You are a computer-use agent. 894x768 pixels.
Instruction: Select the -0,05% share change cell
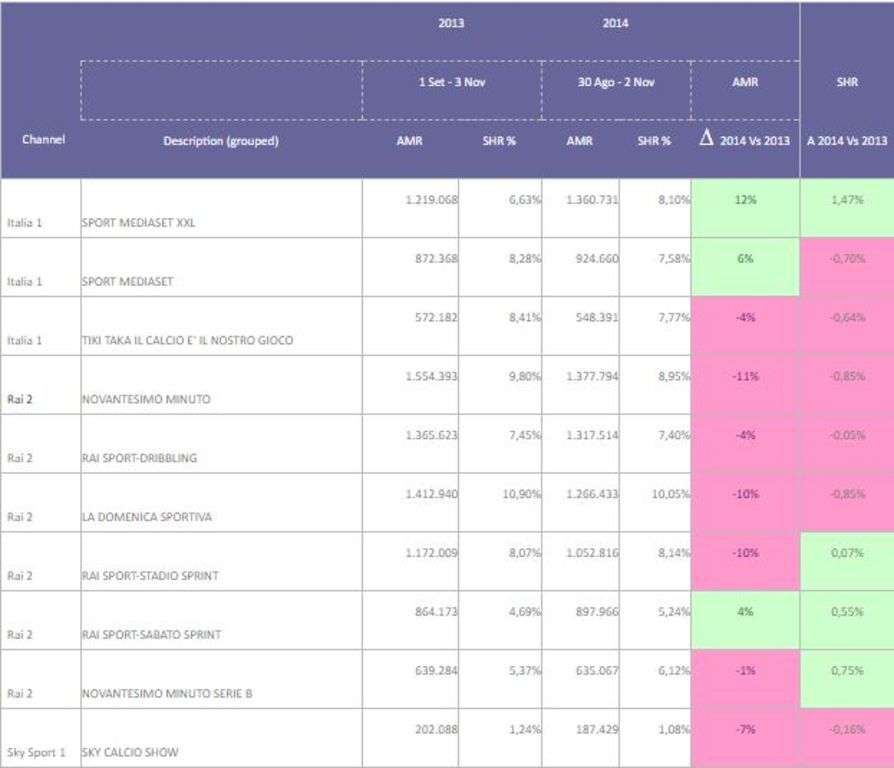click(847, 444)
